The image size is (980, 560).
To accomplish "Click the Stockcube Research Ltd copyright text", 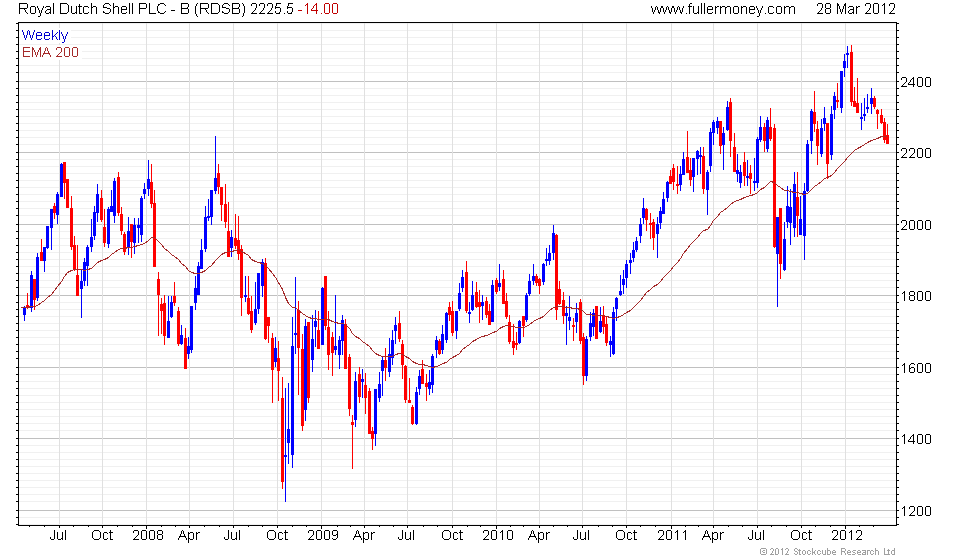I will (x=828, y=552).
